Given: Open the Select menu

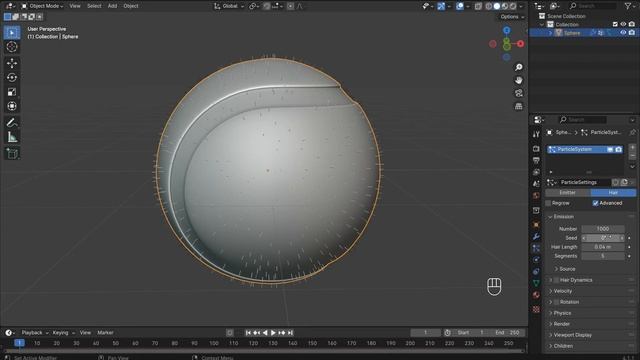Looking at the screenshot, I should coord(94,6).
